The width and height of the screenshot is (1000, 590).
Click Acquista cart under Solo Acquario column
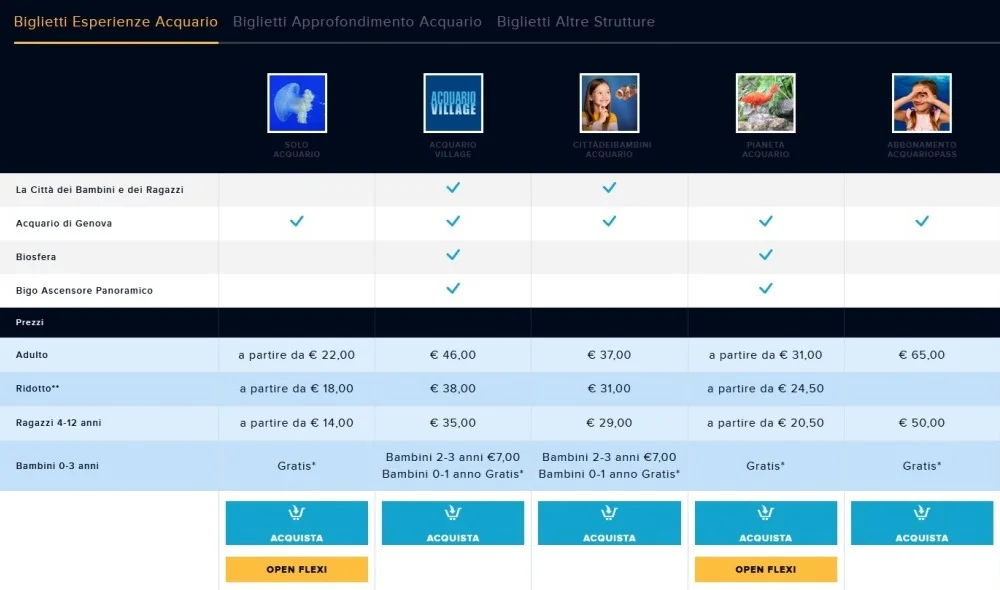(297, 523)
